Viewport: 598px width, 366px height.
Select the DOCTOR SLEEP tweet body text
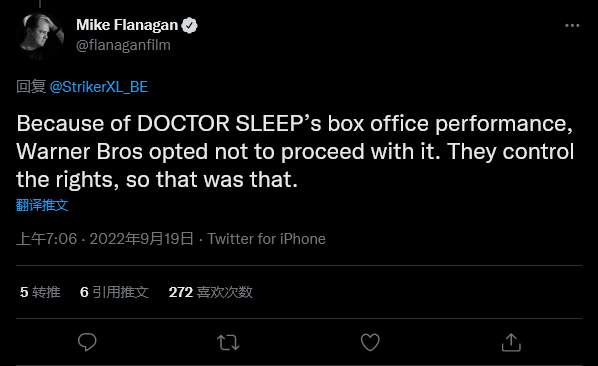(x=295, y=151)
